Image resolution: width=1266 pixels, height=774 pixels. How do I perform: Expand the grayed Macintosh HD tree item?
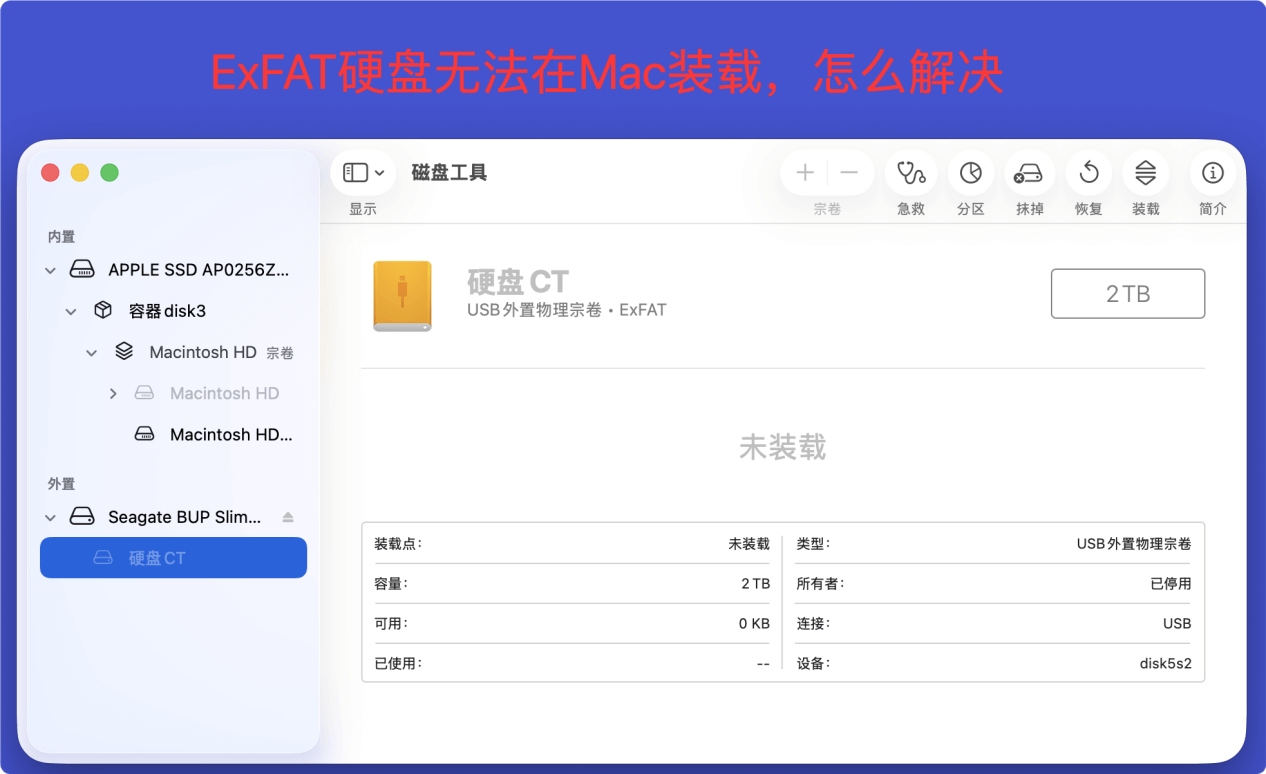click(113, 393)
